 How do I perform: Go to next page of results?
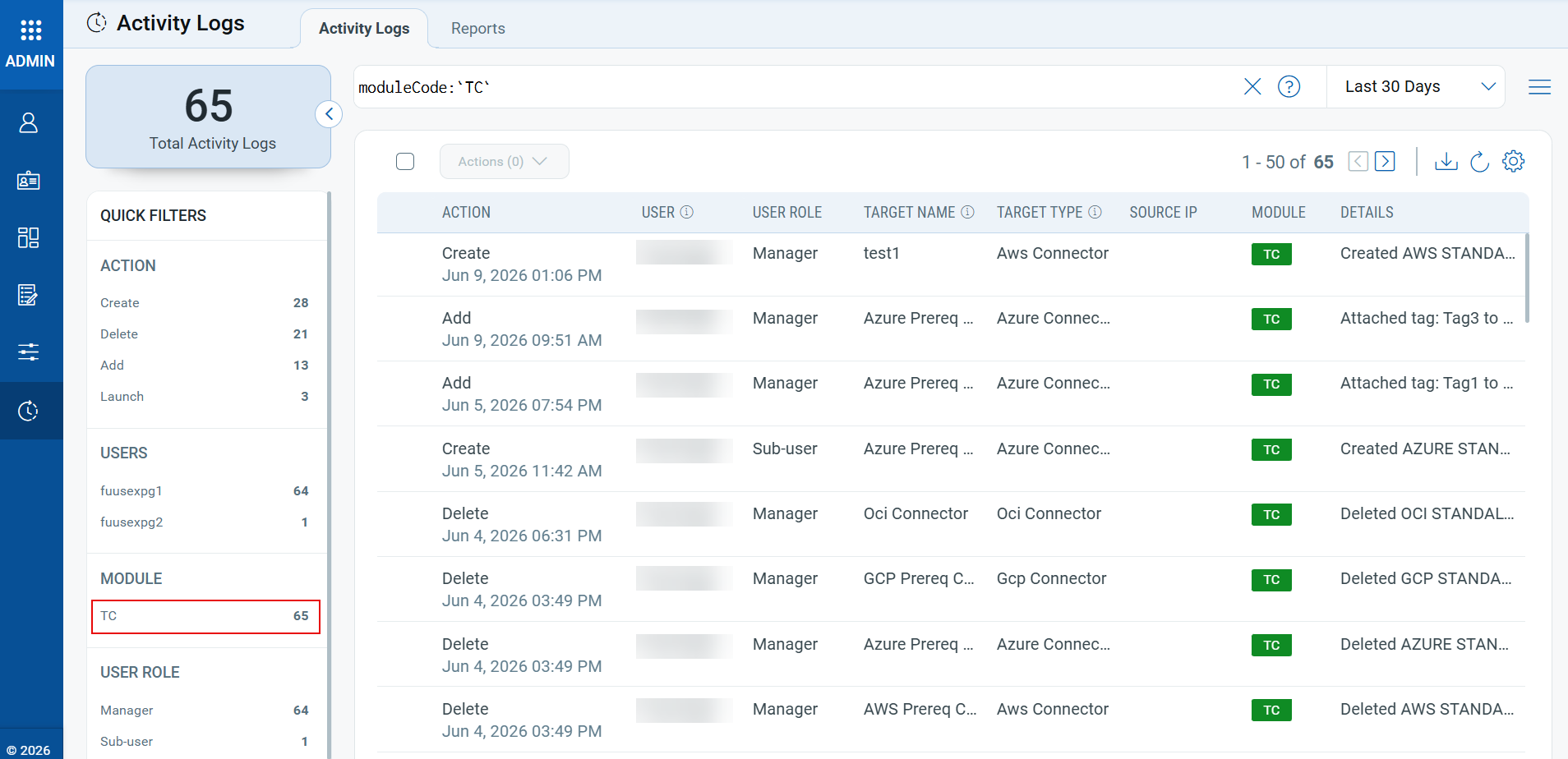pos(1385,161)
